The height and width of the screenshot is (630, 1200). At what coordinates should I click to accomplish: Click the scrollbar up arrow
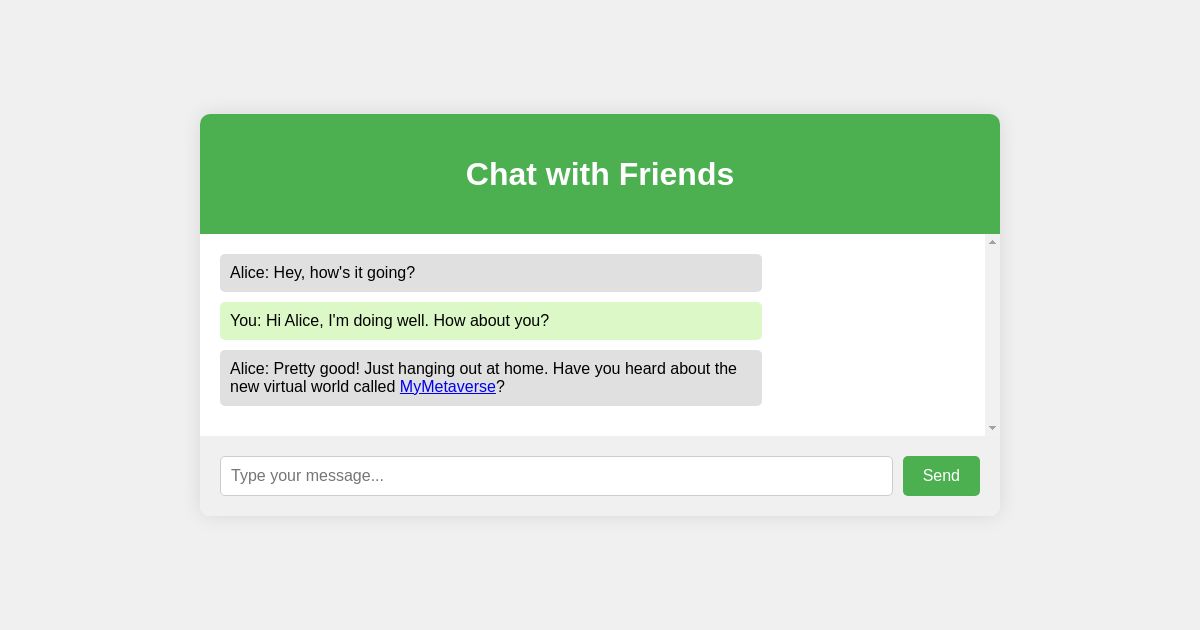pyautogui.click(x=991, y=242)
